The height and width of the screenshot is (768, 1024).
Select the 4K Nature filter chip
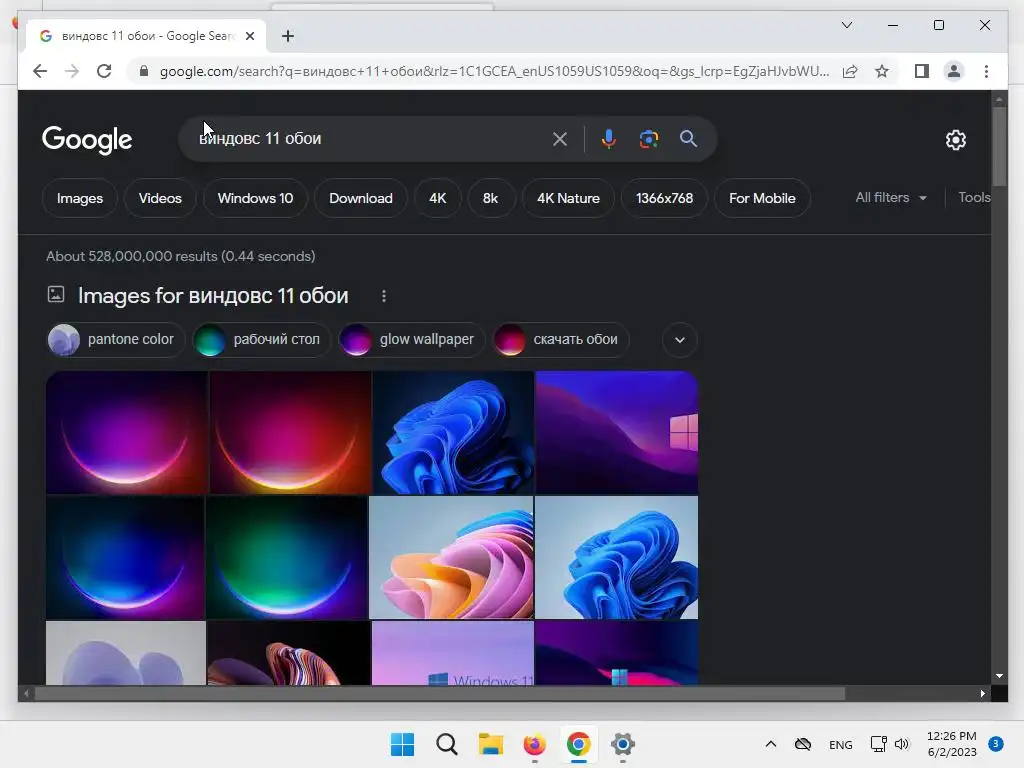tap(568, 198)
